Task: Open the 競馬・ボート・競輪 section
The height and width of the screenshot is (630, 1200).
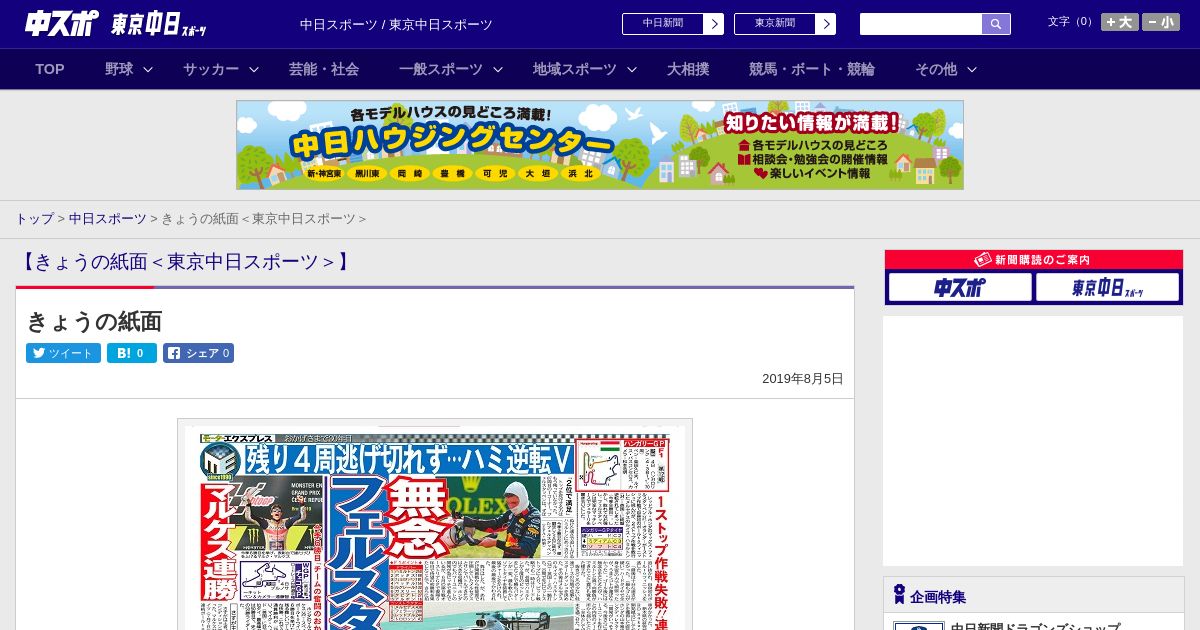Action: (x=812, y=69)
